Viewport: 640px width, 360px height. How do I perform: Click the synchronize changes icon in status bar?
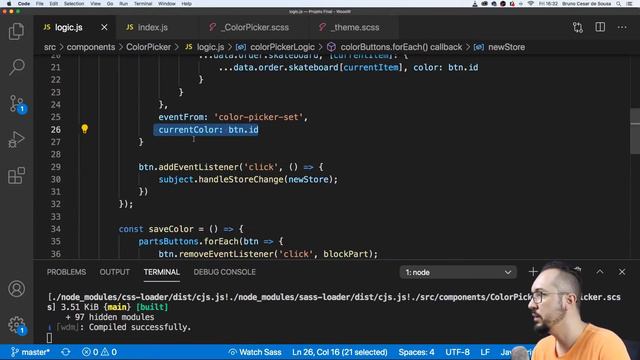pyautogui.click(x=66, y=352)
